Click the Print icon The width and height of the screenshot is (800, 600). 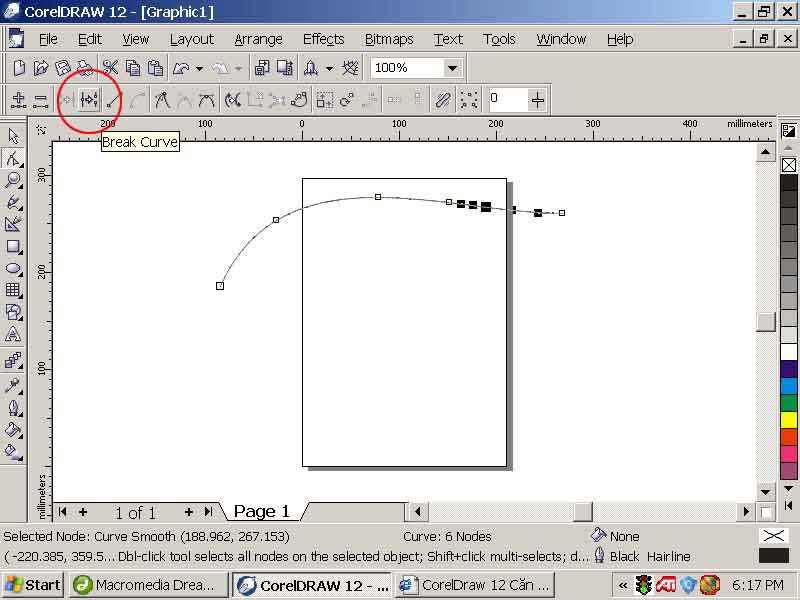pyautogui.click(x=85, y=68)
